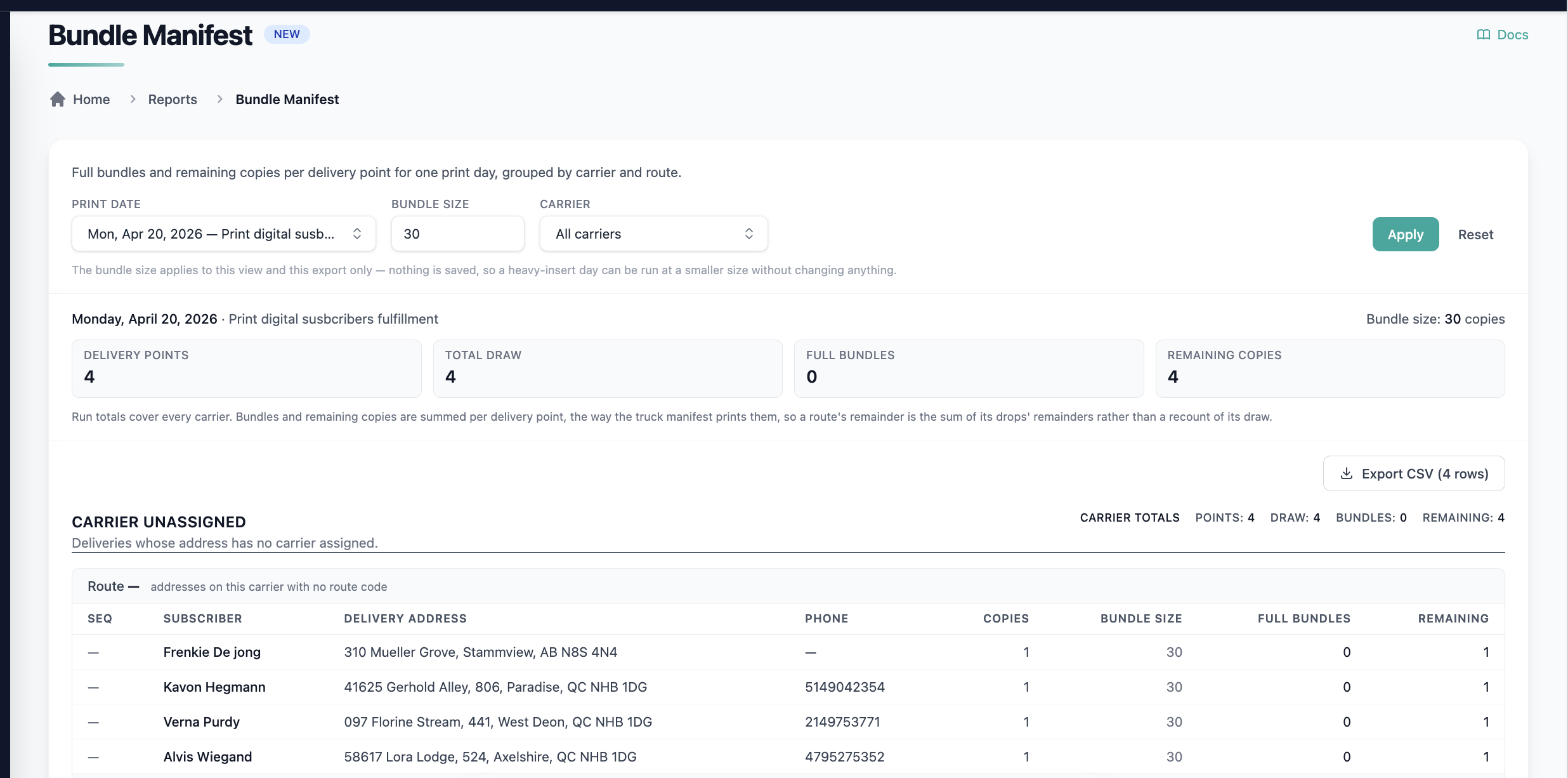Reset the filter settings

[x=1475, y=234]
